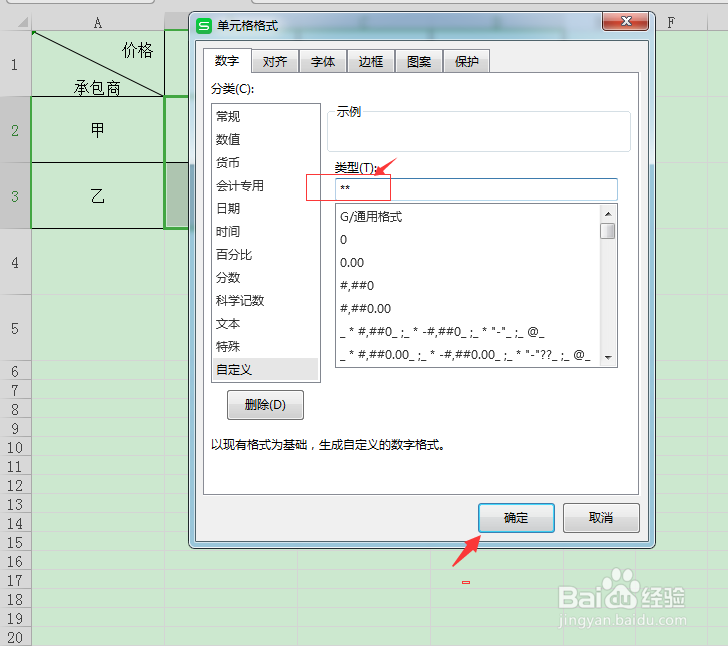Confirm with the 确定 button
728x646 pixels.
(516, 518)
